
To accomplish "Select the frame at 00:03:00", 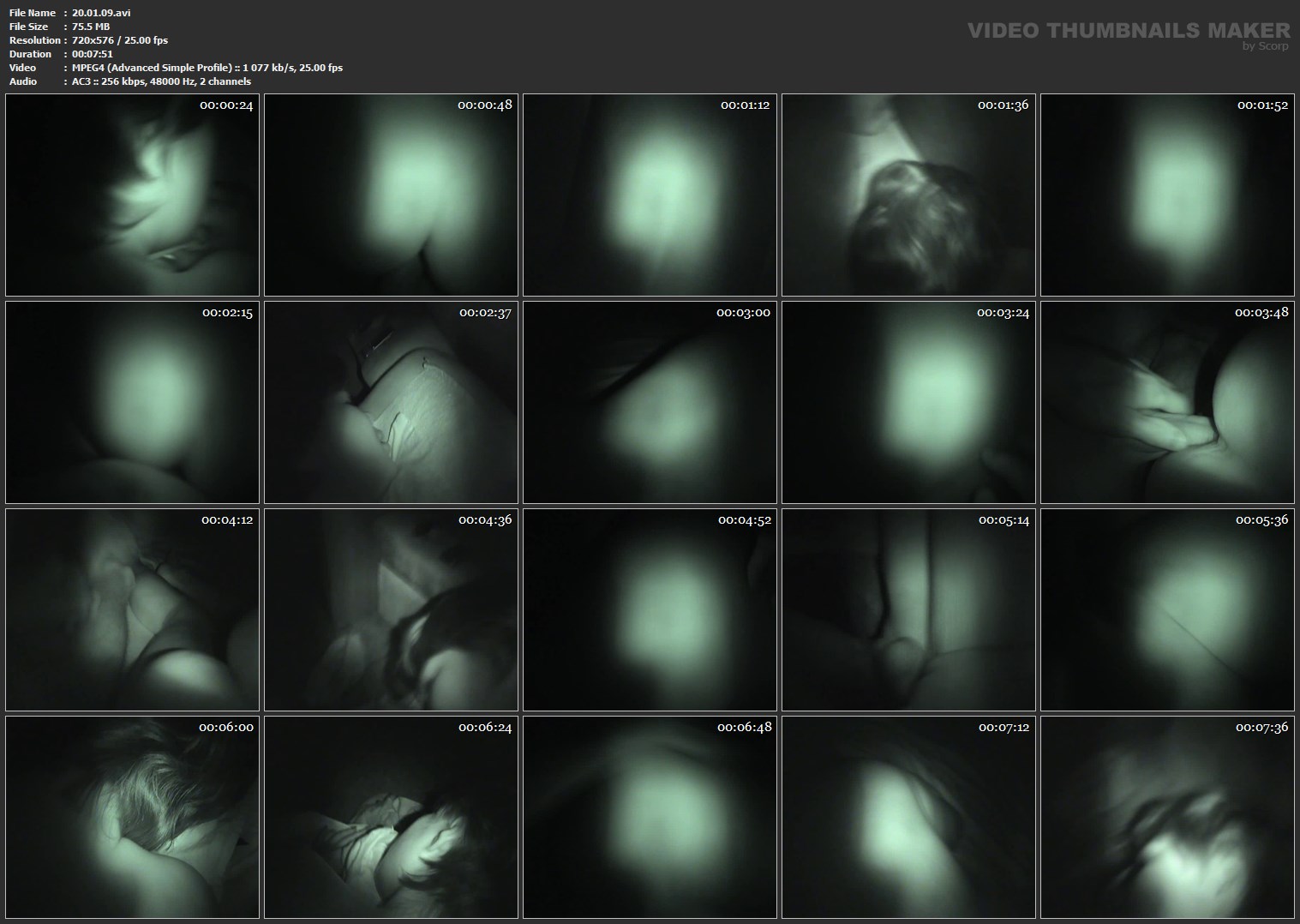I will [650, 402].
